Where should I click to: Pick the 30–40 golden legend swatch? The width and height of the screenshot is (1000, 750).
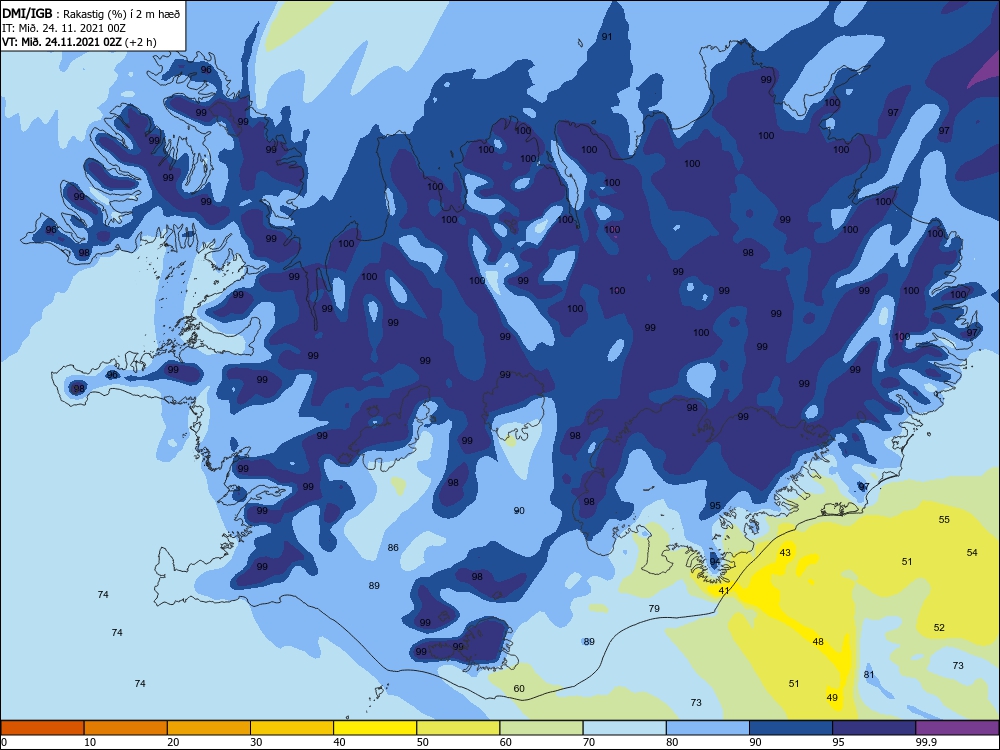(x=292, y=728)
